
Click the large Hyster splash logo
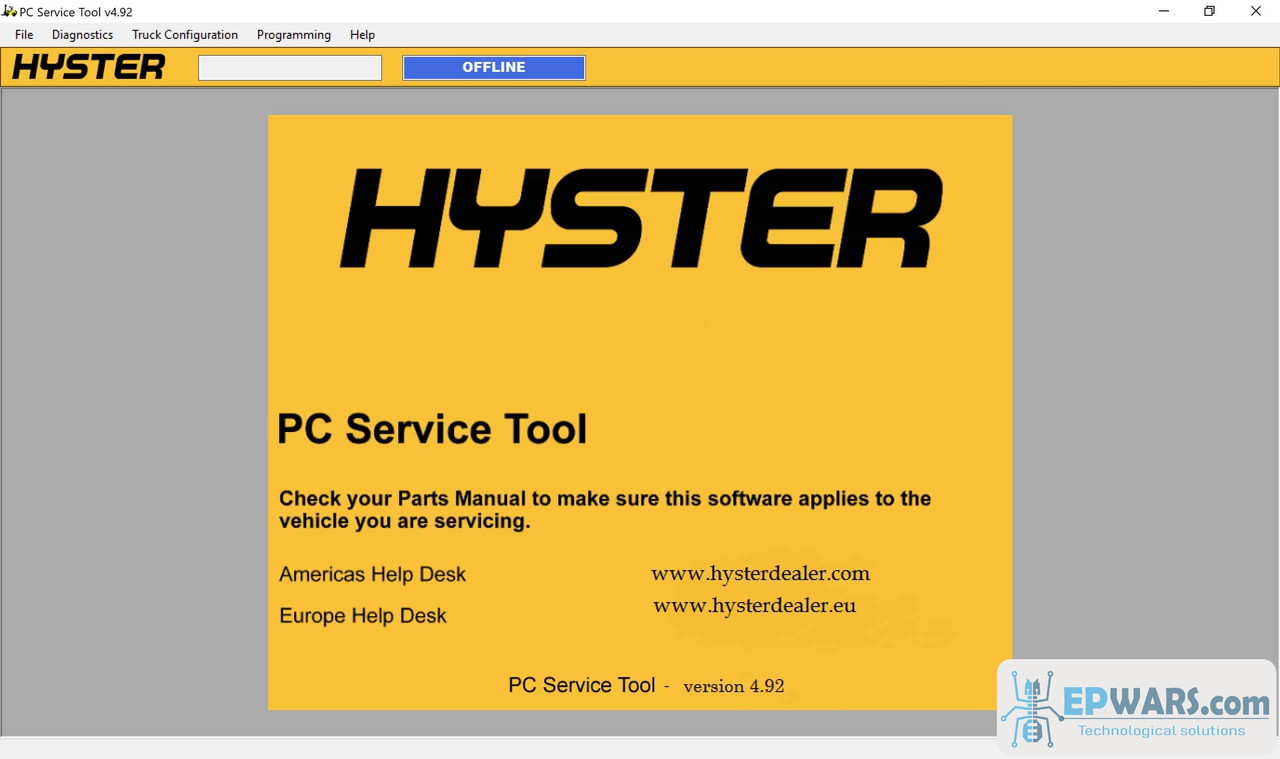[x=641, y=218]
